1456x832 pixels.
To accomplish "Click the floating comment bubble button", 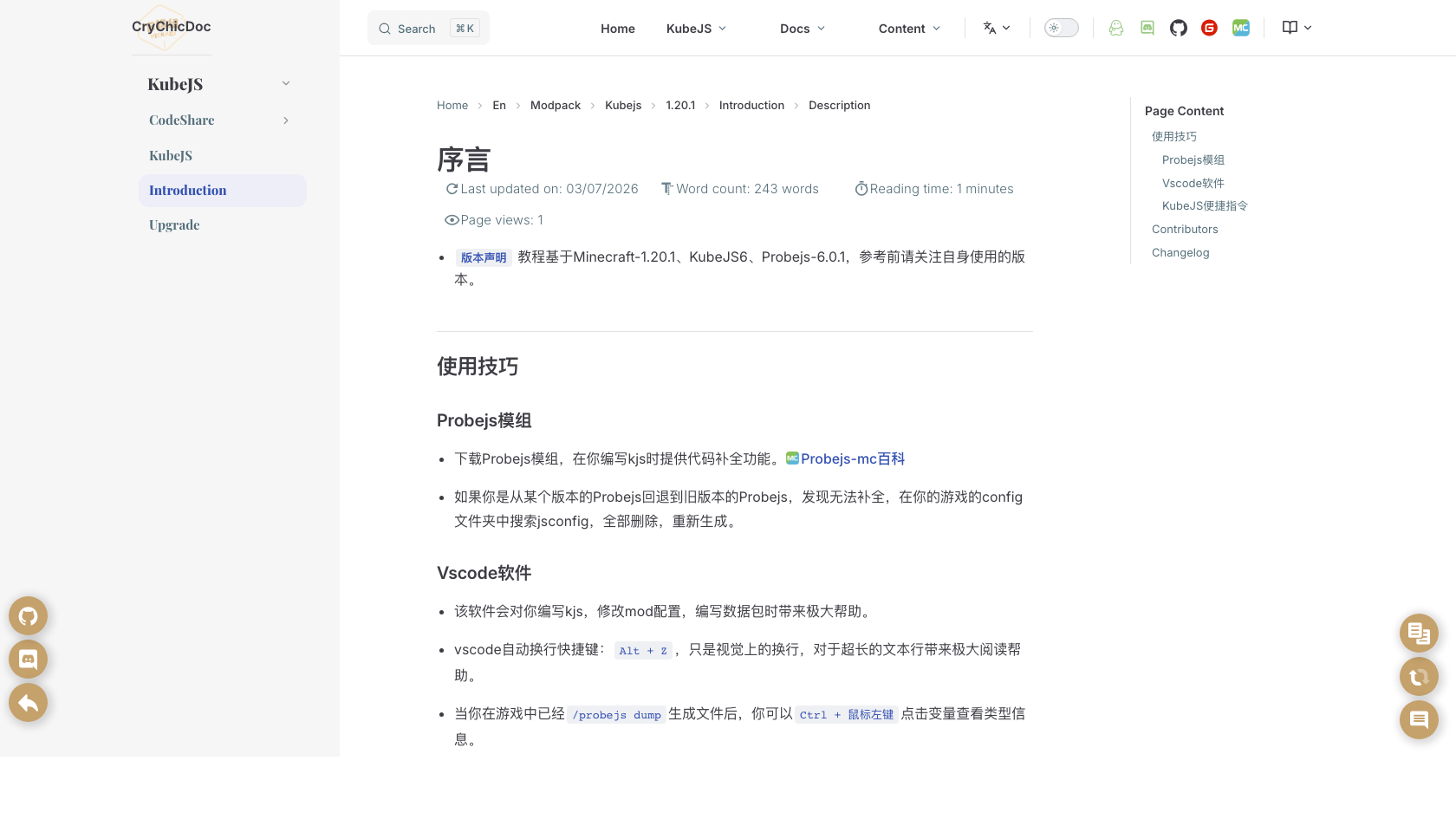I will [1419, 720].
